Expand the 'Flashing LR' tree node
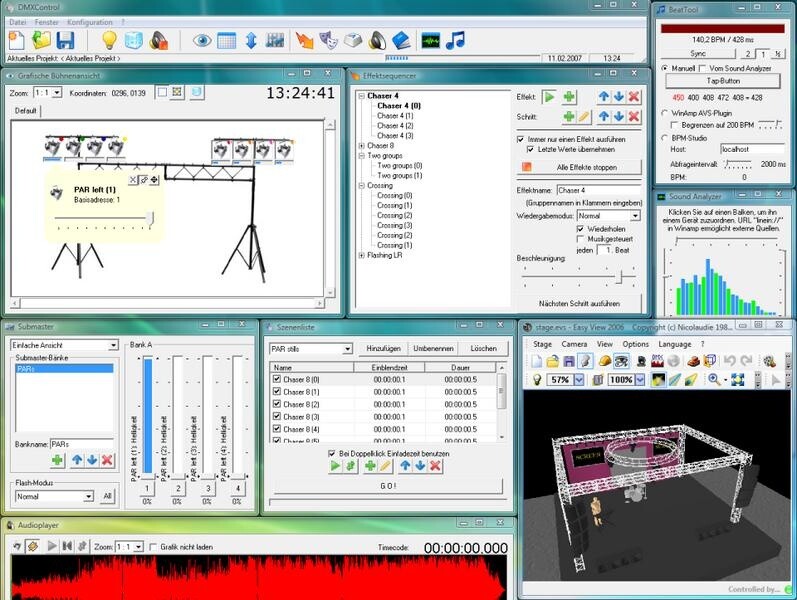Image resolution: width=797 pixels, height=600 pixels. (x=361, y=256)
